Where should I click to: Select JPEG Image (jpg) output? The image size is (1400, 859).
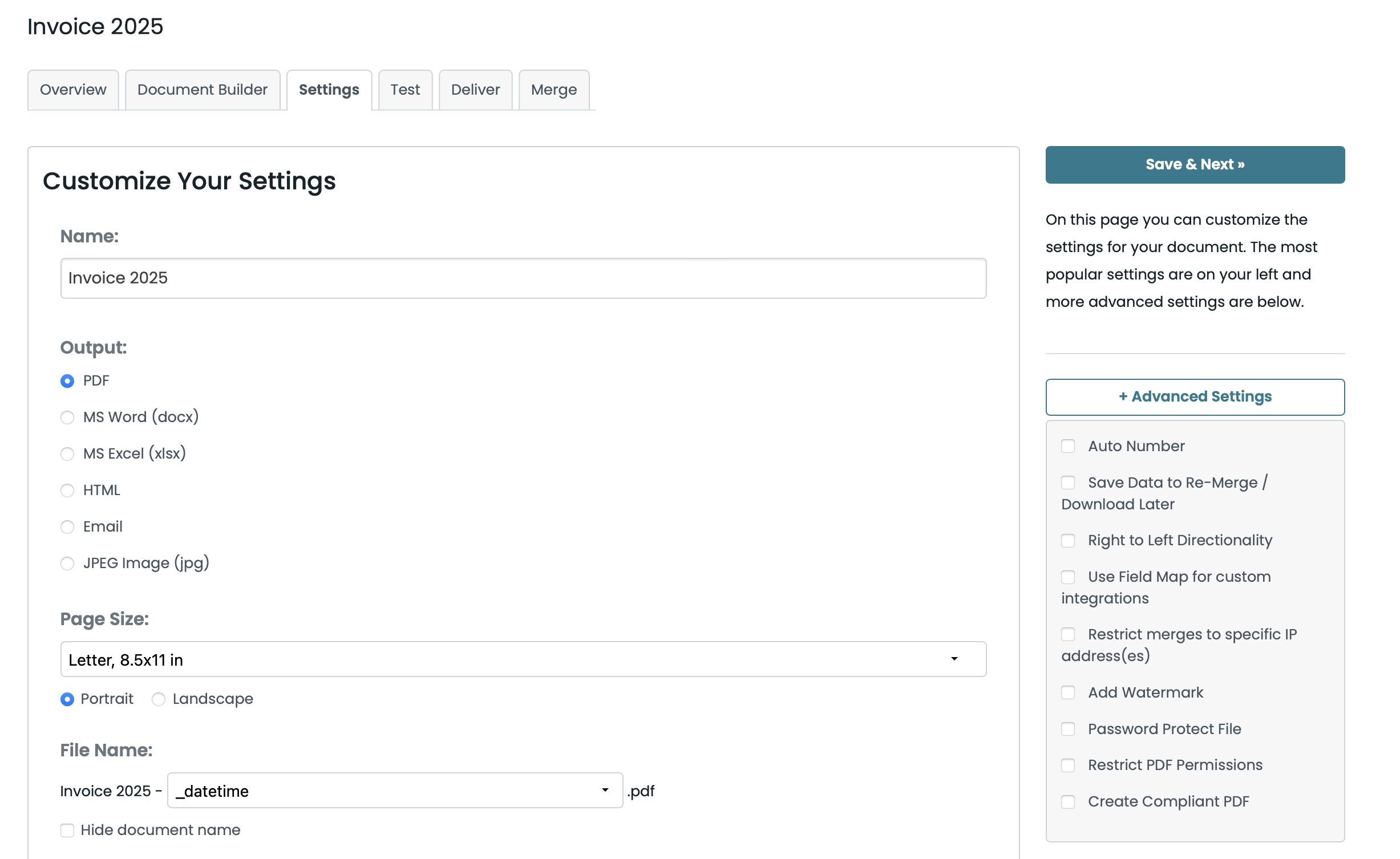[67, 564]
